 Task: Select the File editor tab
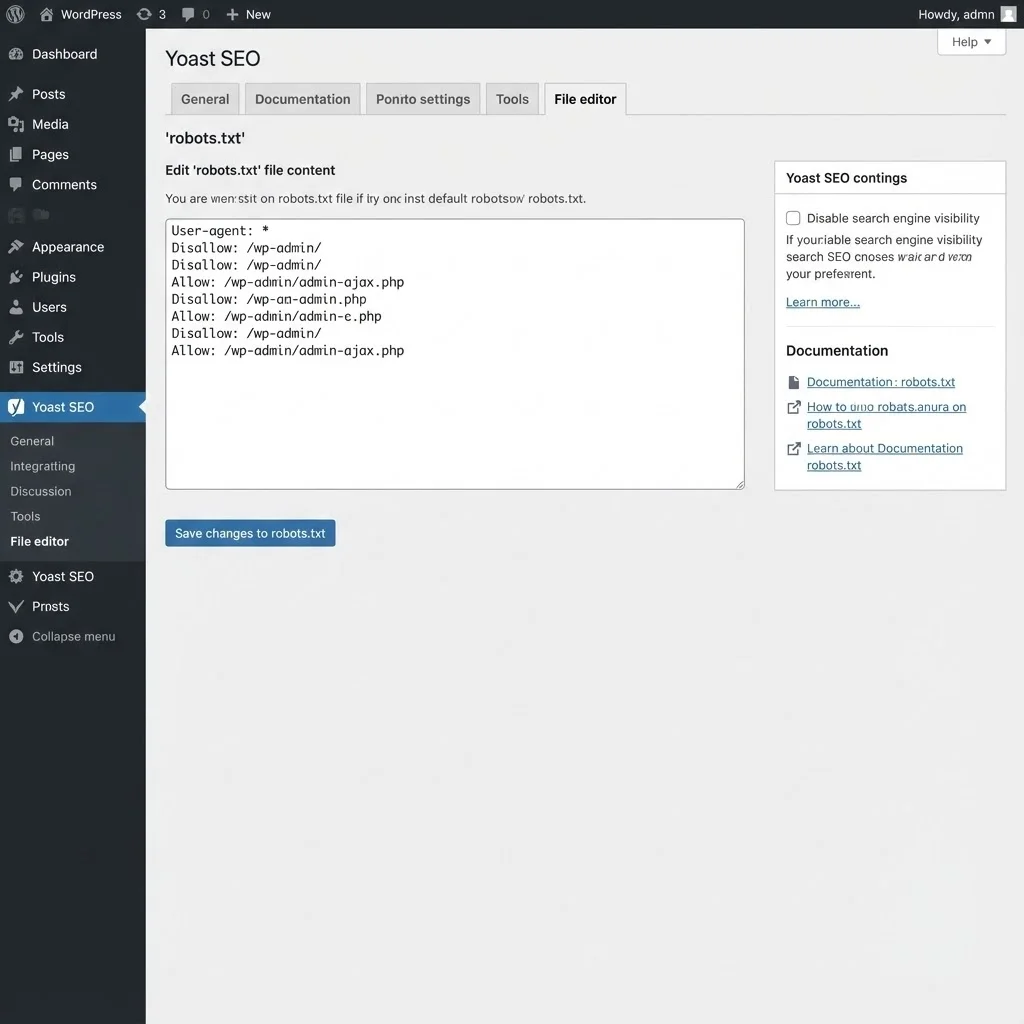[x=585, y=99]
